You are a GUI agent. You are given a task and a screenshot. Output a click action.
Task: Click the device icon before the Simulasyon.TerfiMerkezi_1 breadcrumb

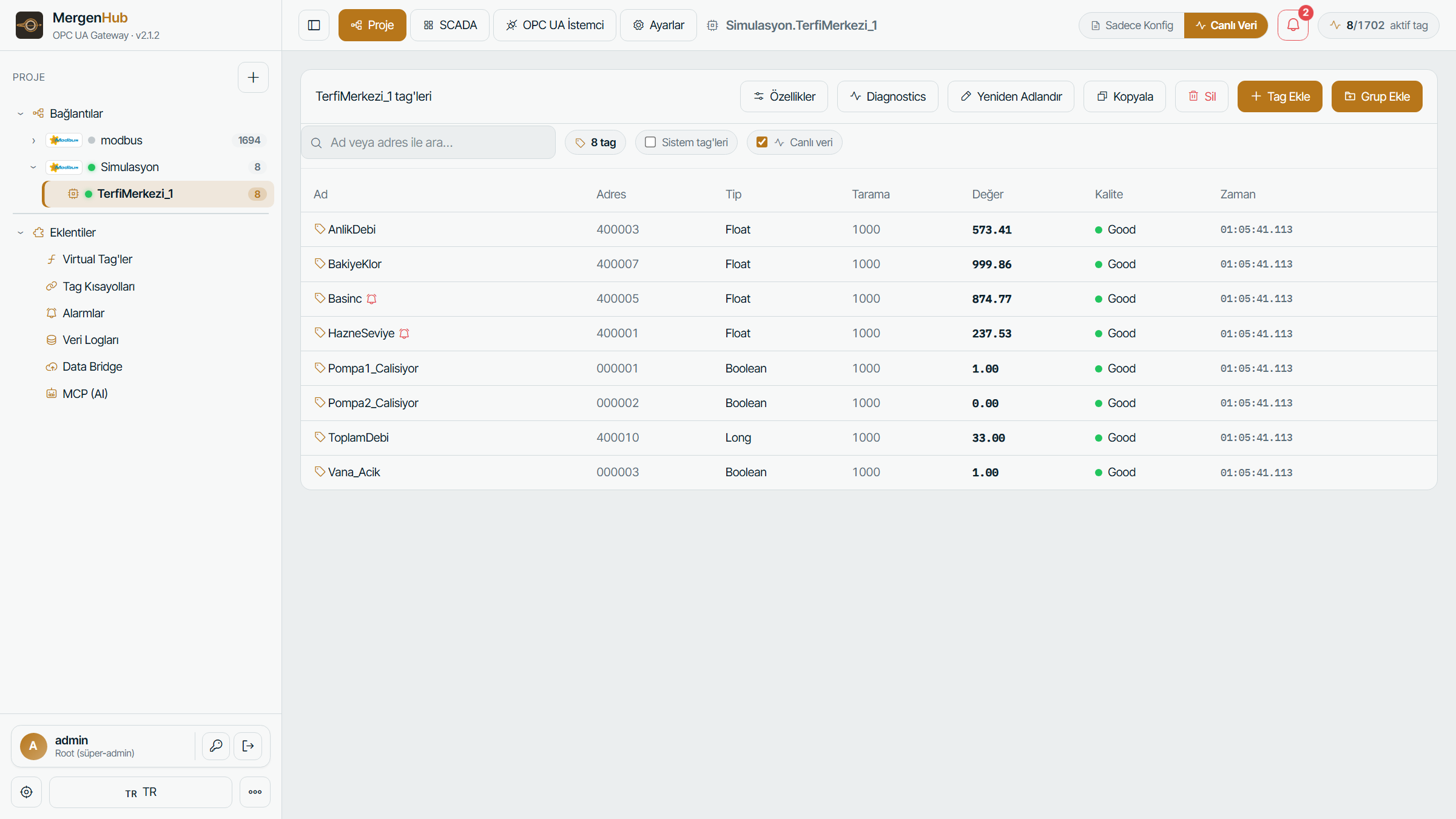tap(712, 25)
